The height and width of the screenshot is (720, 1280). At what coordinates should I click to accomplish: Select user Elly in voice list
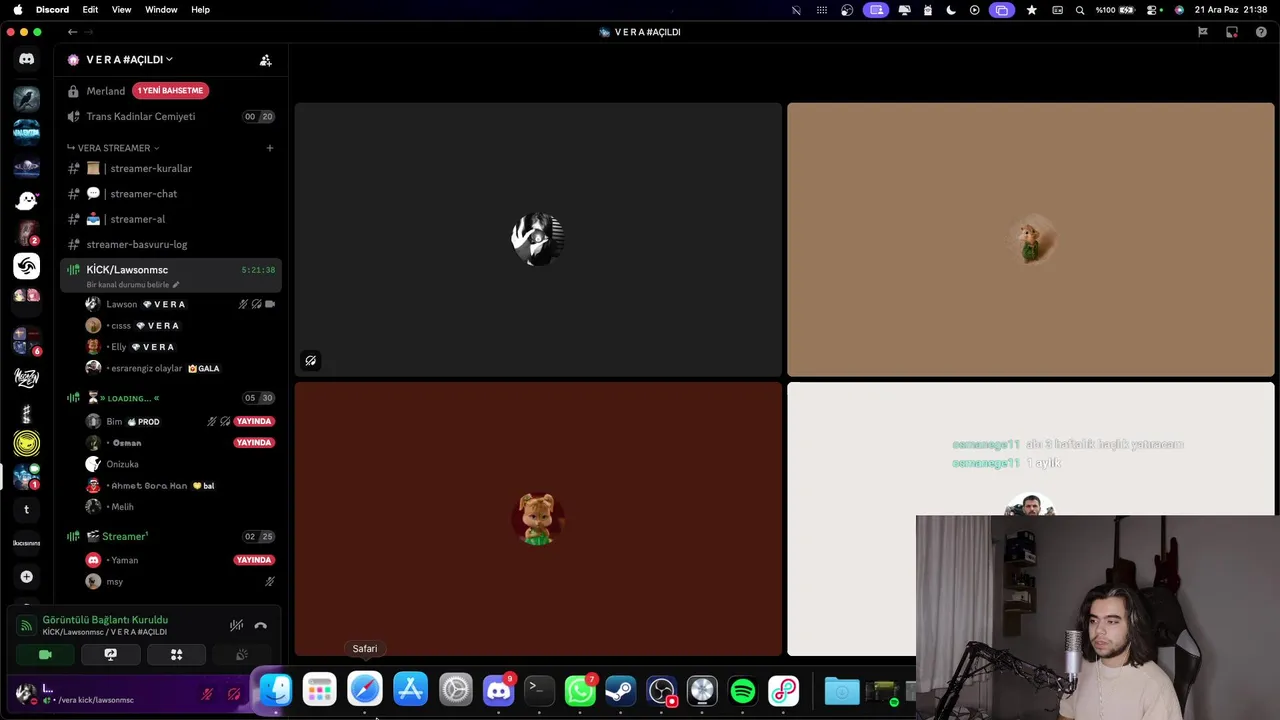pos(180,347)
